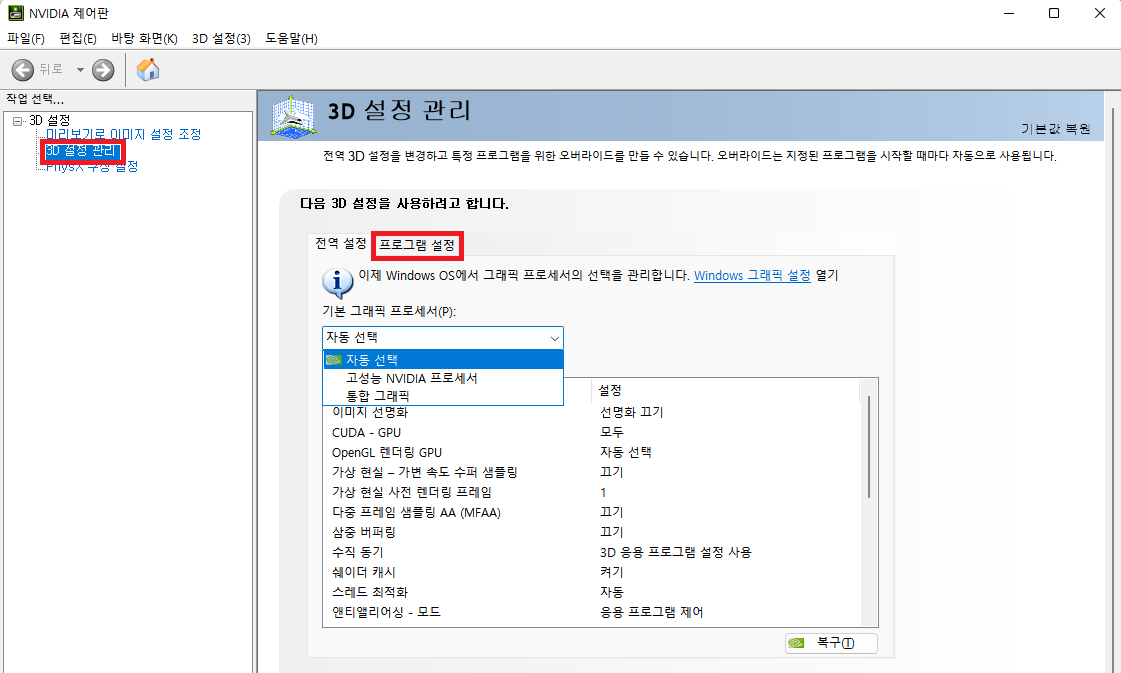Open the back history dropdown arrow
The width and height of the screenshot is (1121, 673).
(x=80, y=69)
